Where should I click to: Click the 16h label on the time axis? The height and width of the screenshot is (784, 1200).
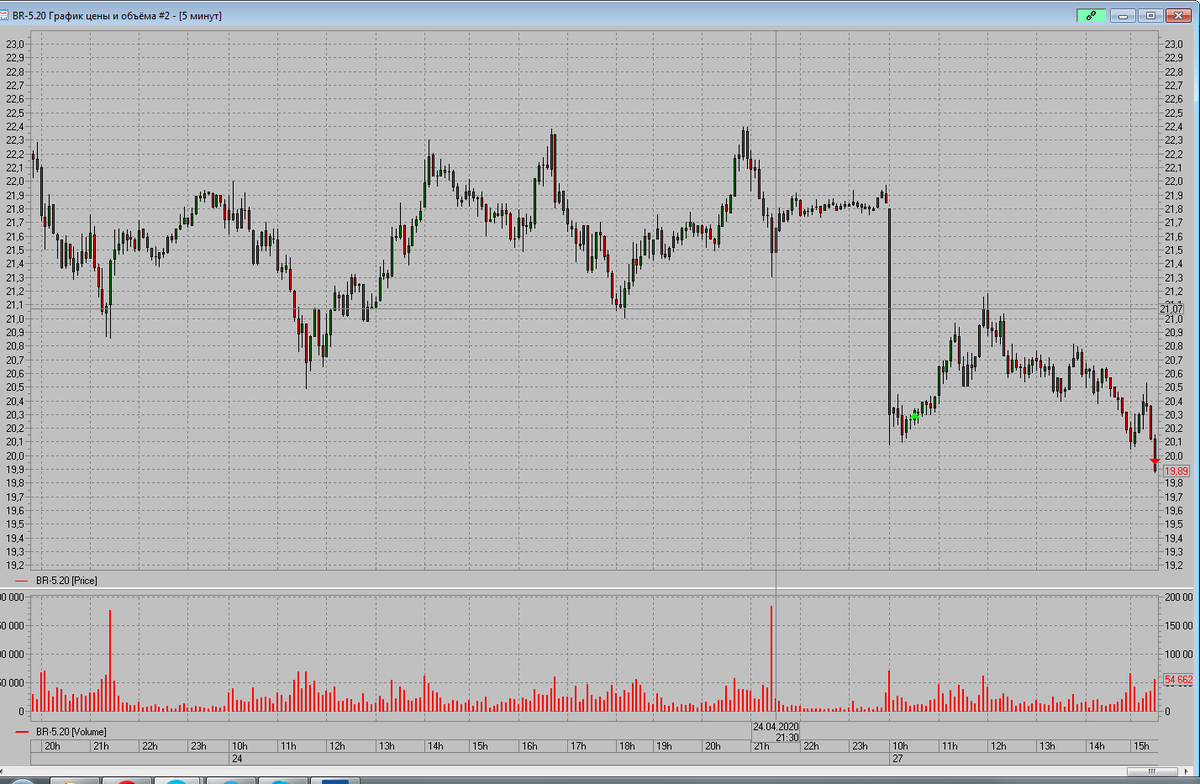coord(529,746)
